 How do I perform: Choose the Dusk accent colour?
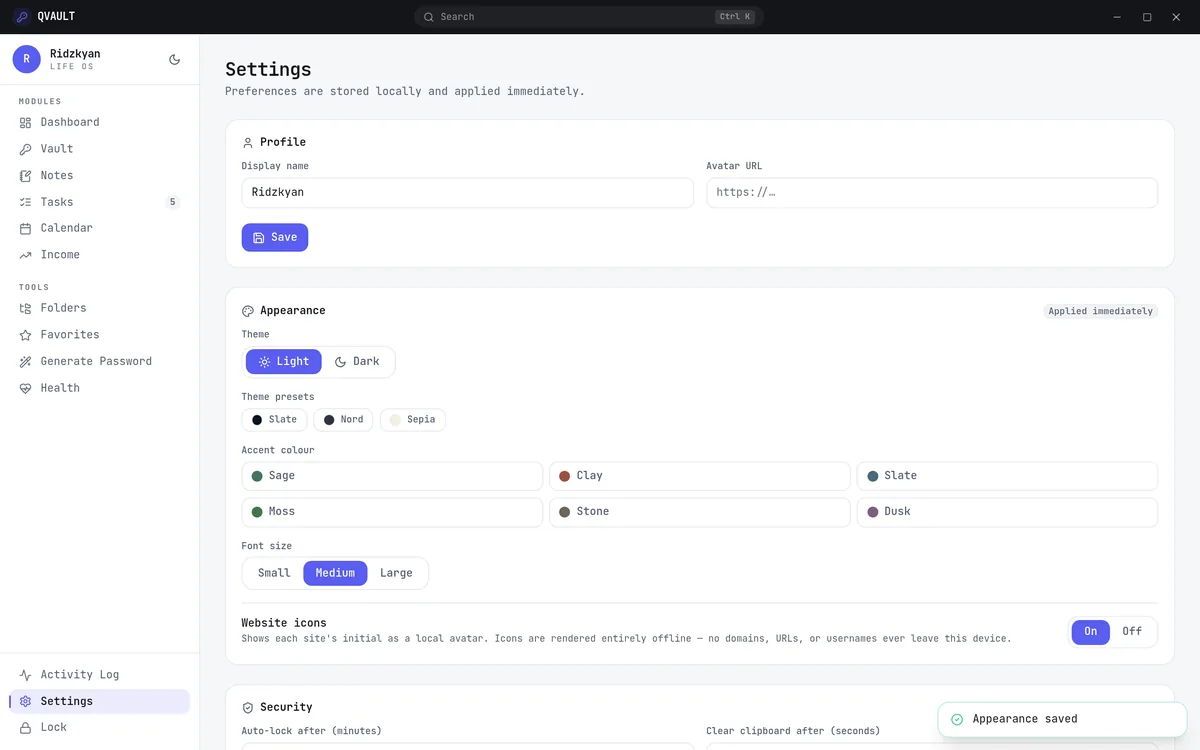click(x=1007, y=512)
